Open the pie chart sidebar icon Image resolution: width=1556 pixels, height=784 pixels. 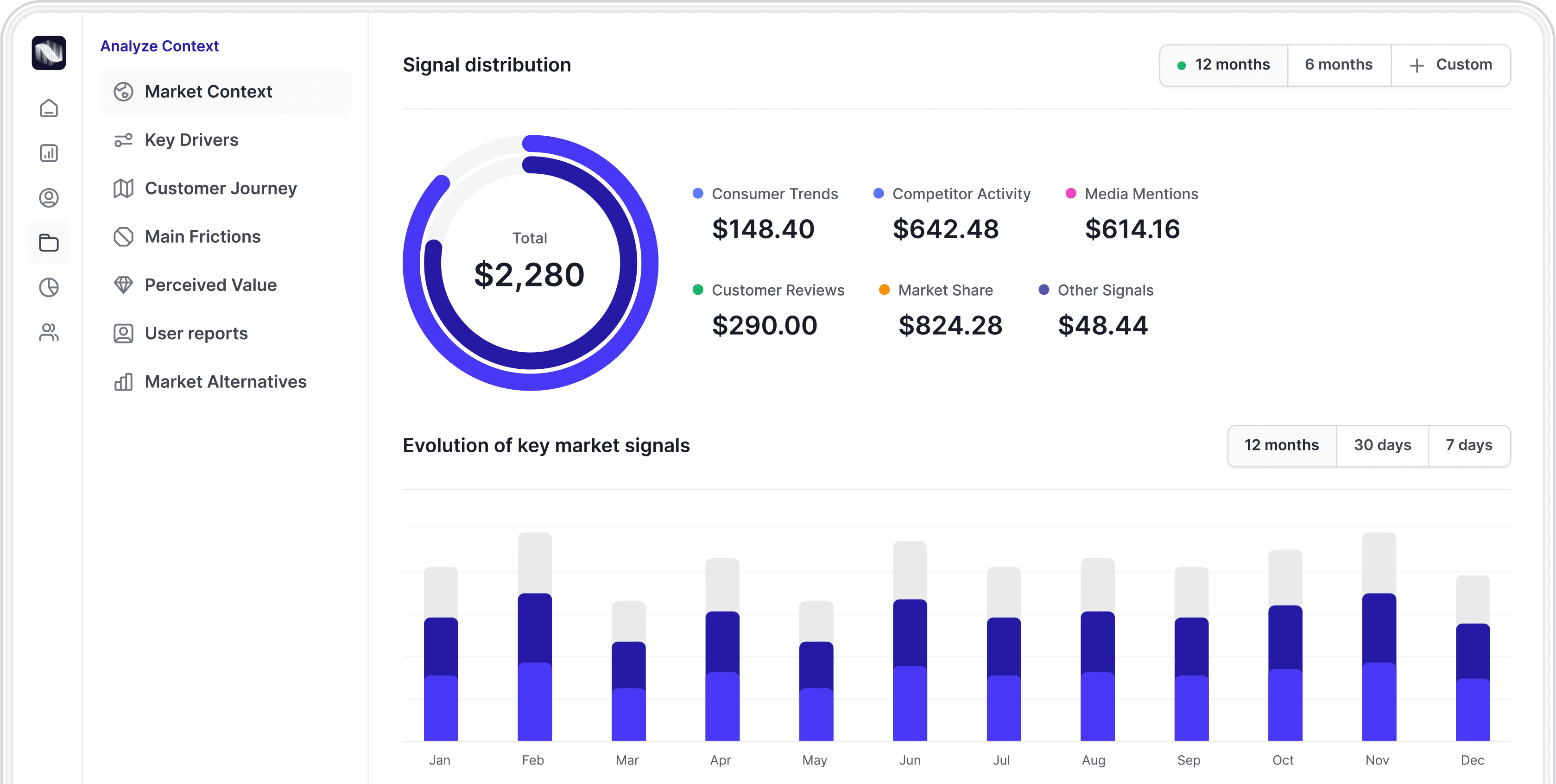[x=49, y=287]
